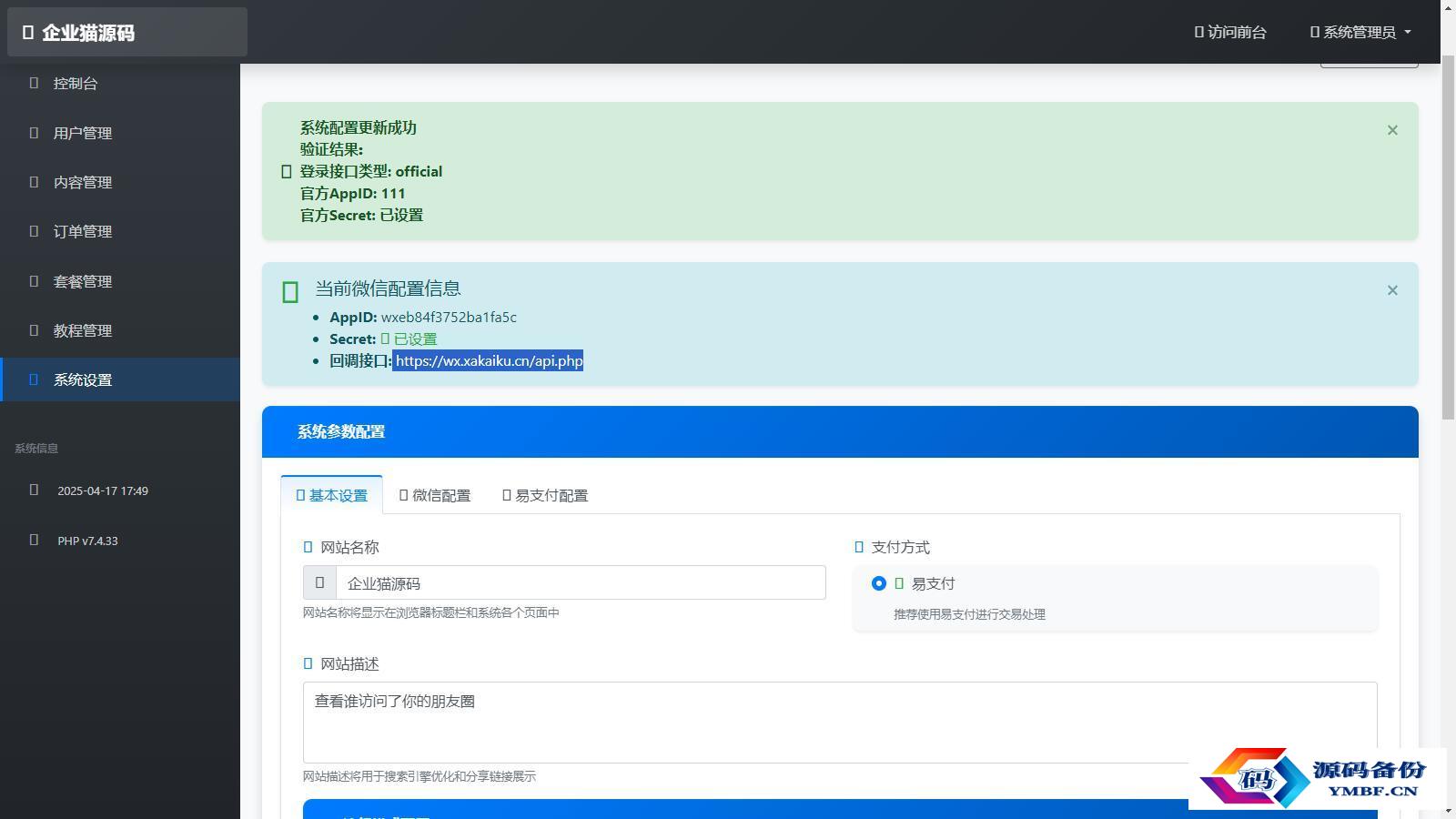
Task: Click the 系统参数配置 card header
Action: (840, 431)
